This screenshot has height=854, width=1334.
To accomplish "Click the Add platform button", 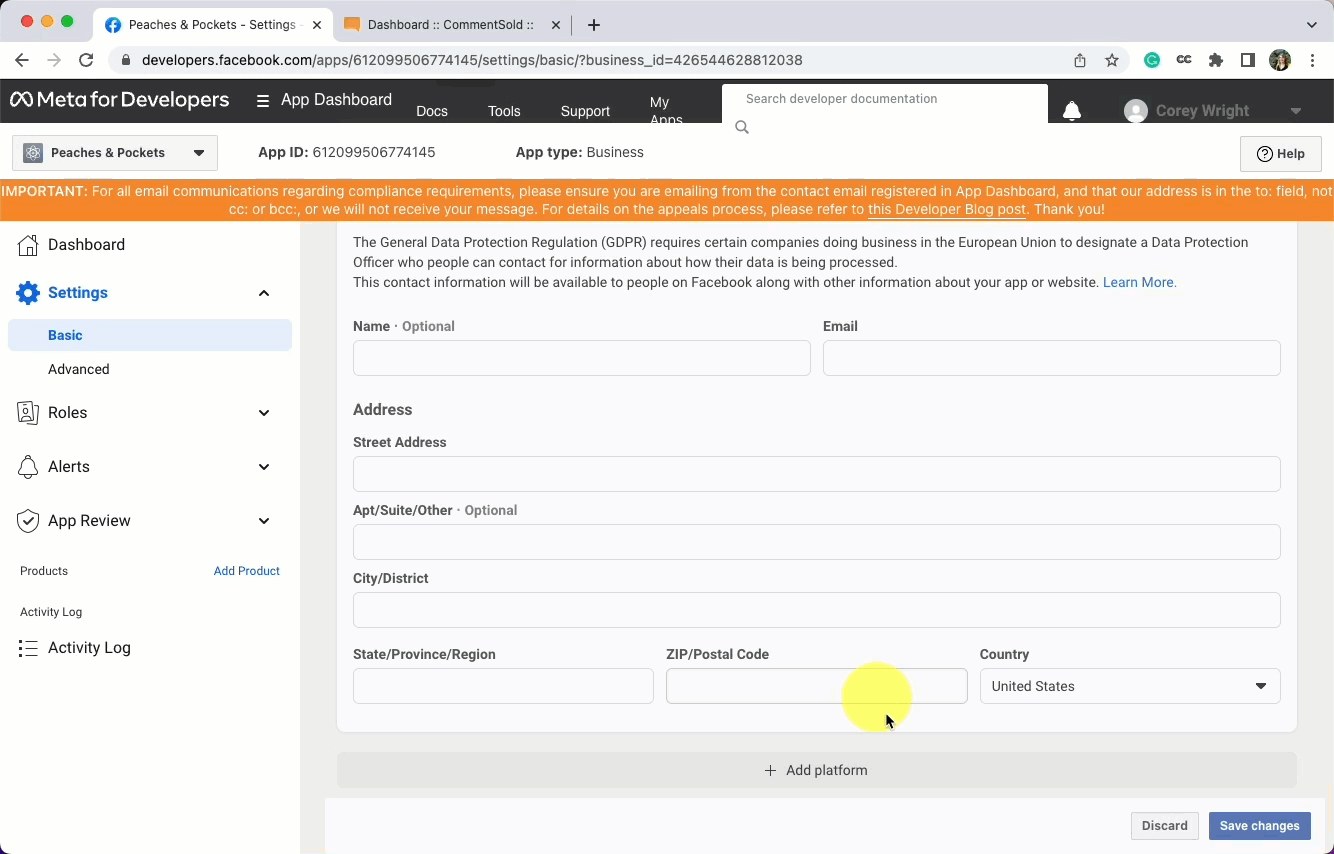I will (x=816, y=770).
